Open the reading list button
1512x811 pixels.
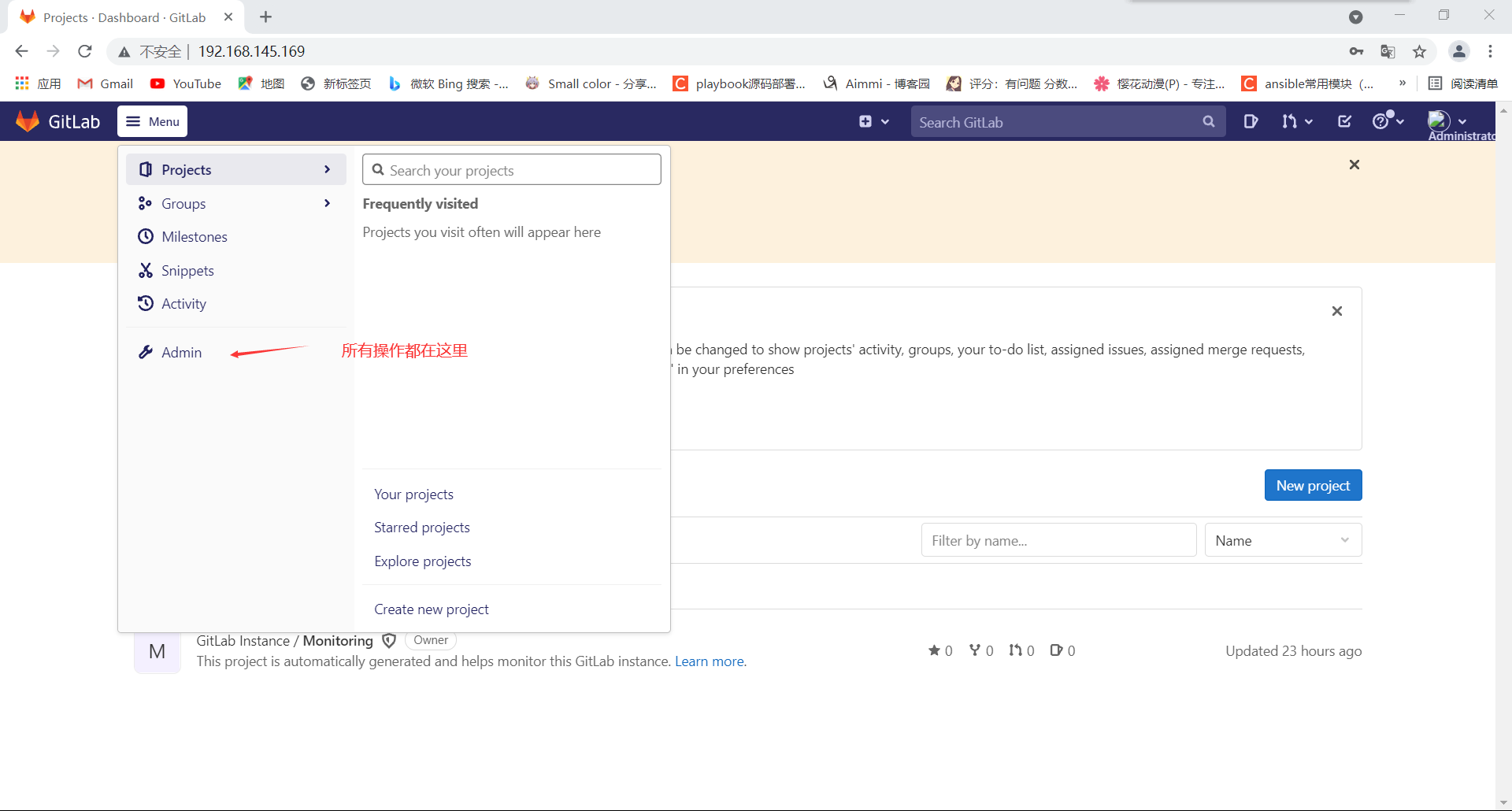tap(1463, 83)
